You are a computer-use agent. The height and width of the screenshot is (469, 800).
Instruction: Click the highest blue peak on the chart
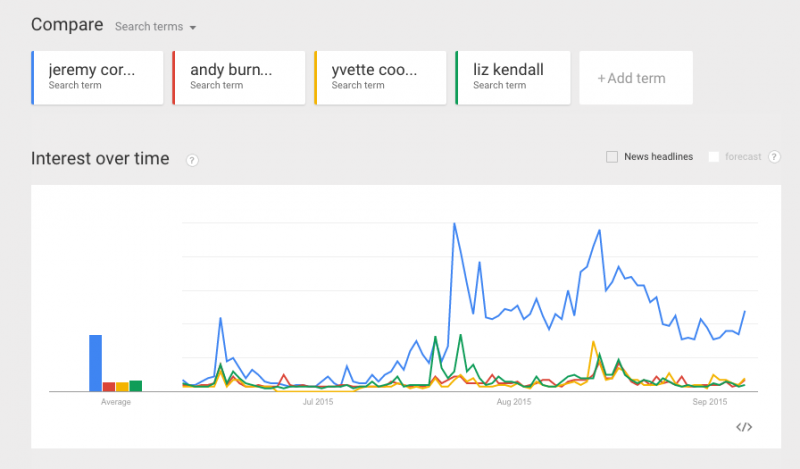(454, 224)
